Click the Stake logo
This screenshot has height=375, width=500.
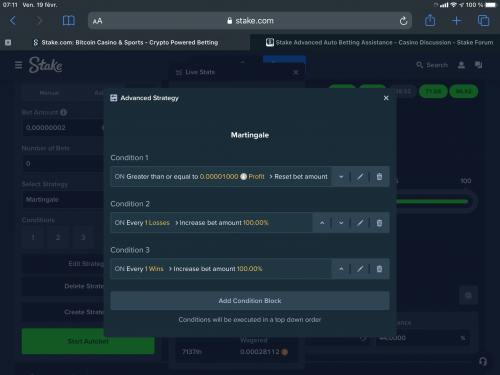click(x=45, y=65)
